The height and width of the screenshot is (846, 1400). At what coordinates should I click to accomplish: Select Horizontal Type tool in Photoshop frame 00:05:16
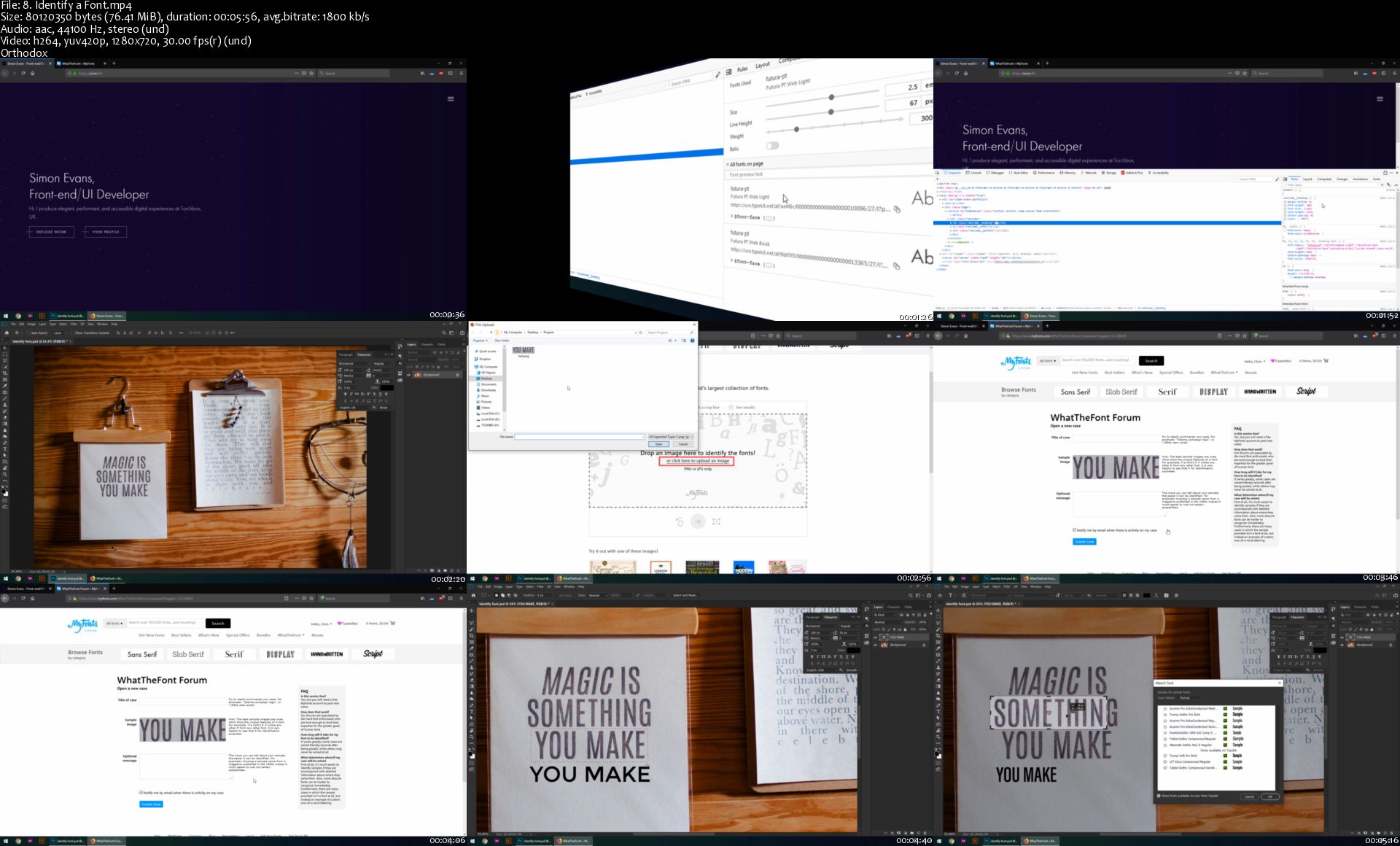[x=938, y=712]
